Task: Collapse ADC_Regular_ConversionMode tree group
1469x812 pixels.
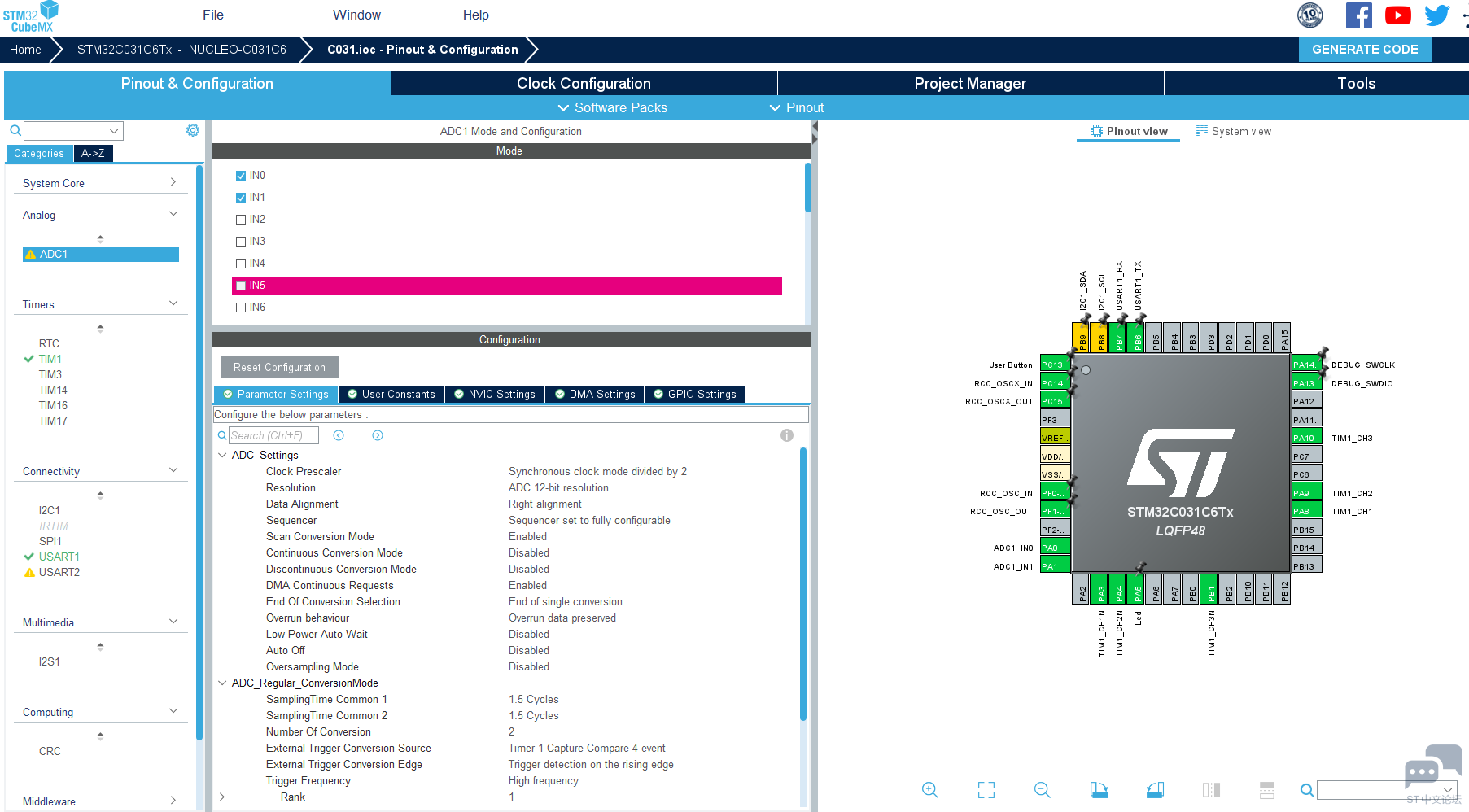Action: pyautogui.click(x=222, y=683)
